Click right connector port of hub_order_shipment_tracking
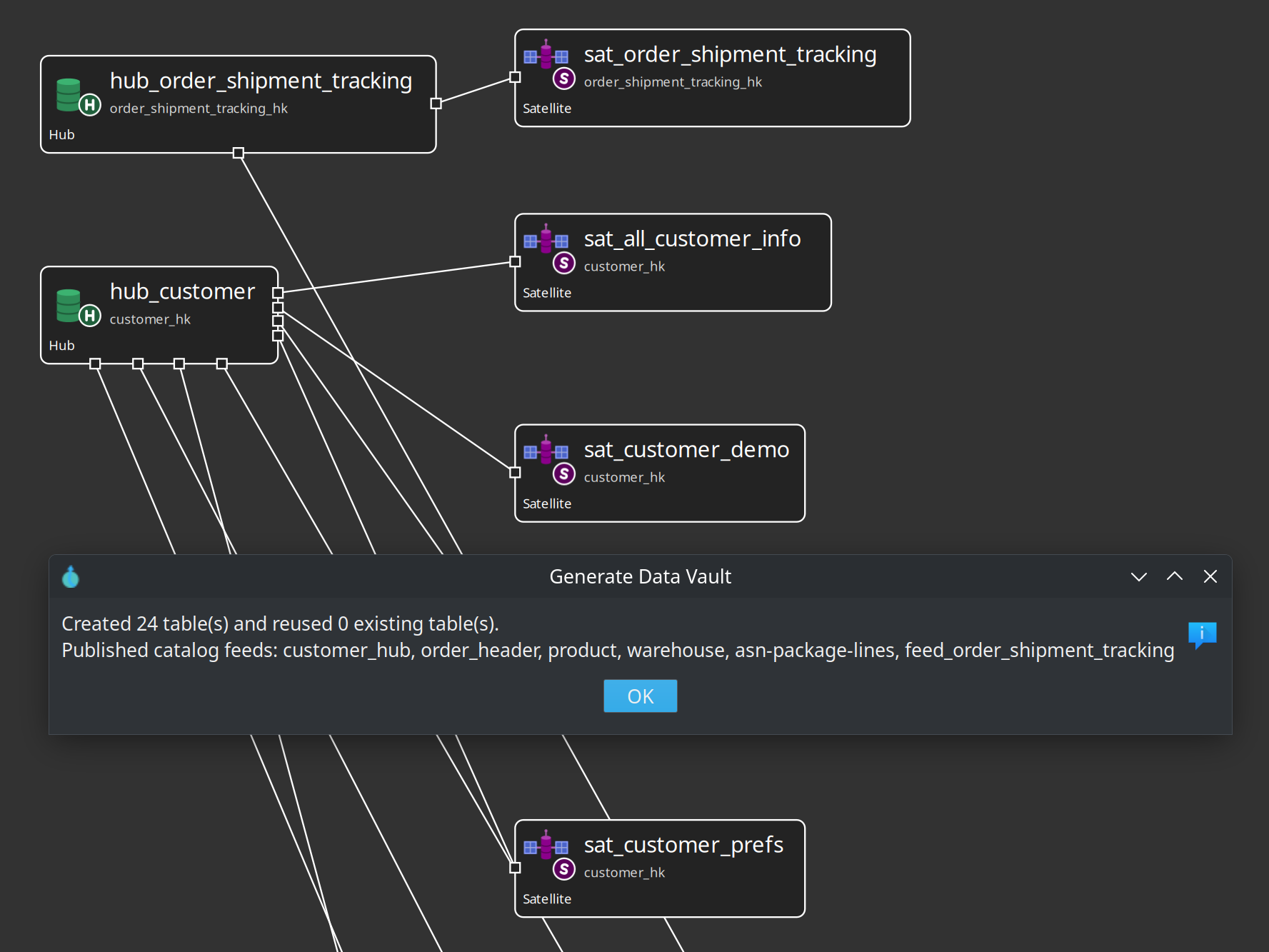The width and height of the screenshot is (1269, 952). (436, 104)
